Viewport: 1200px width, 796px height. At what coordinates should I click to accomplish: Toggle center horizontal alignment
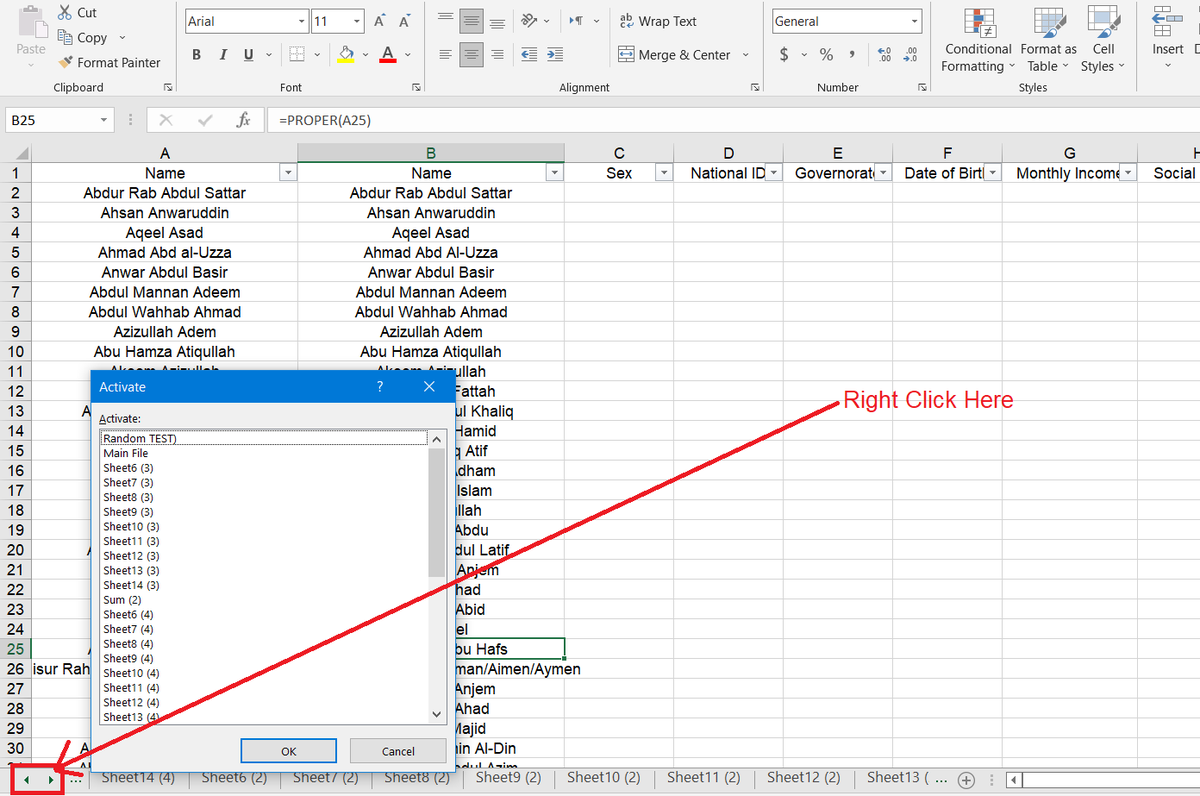[471, 55]
